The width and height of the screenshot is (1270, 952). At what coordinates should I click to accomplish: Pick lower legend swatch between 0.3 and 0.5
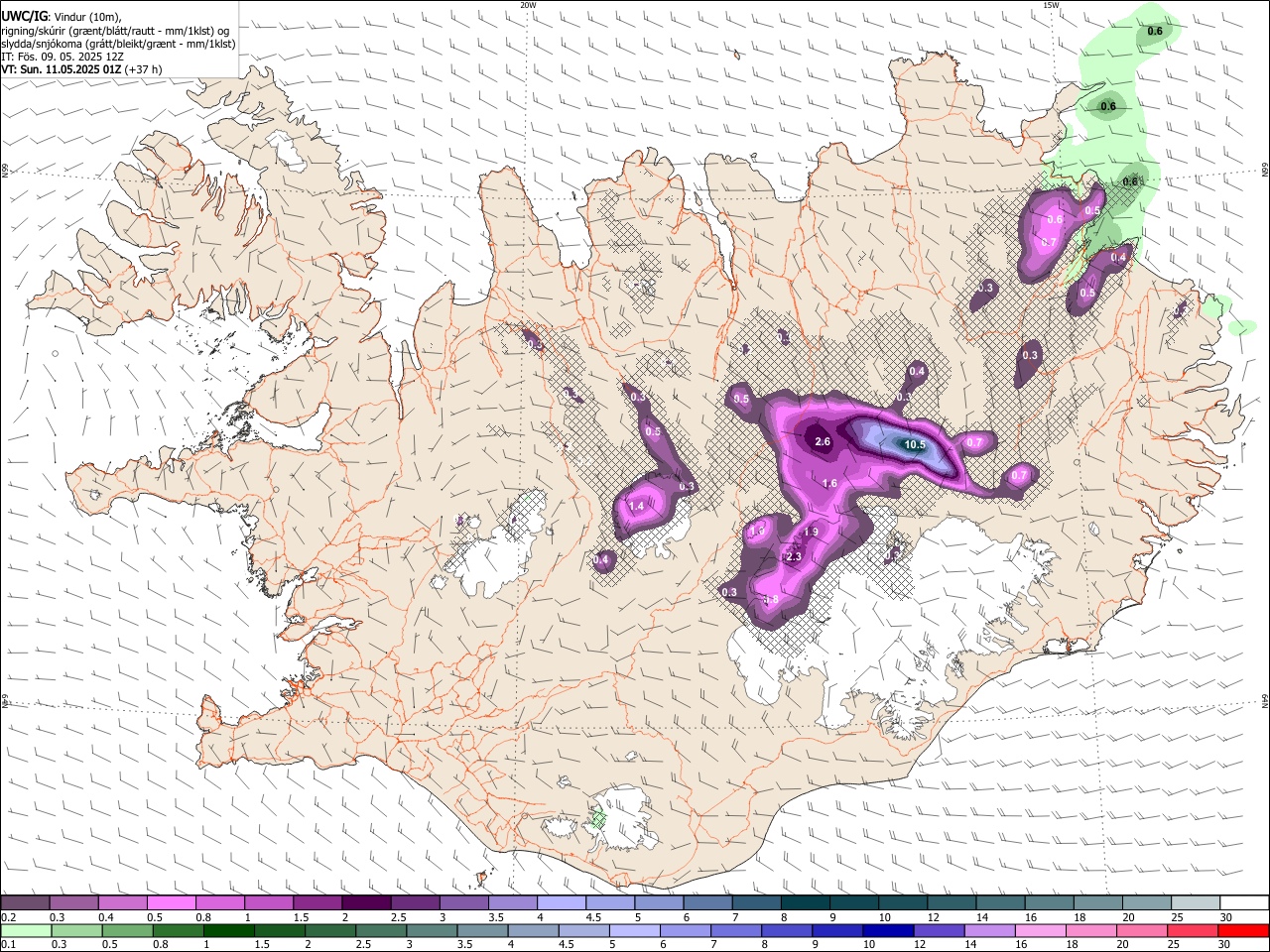click(x=76, y=930)
